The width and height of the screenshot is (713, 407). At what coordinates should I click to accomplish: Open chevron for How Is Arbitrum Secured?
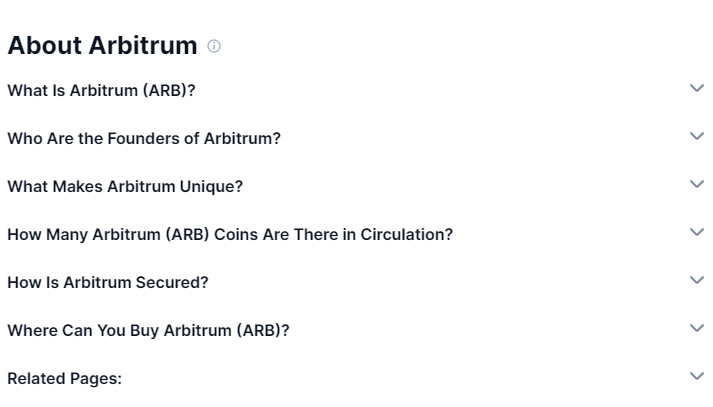[x=697, y=281]
